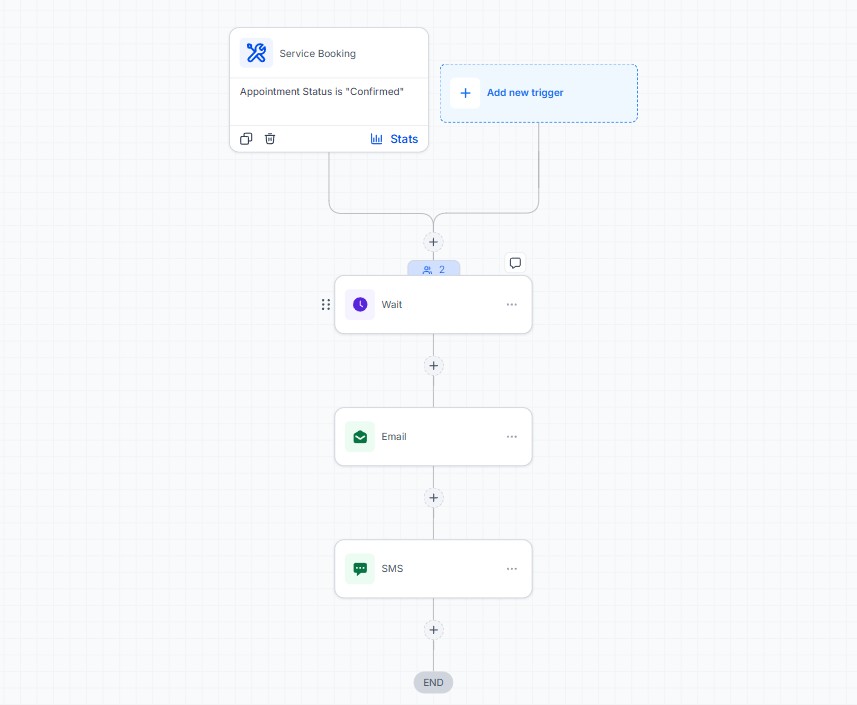Click the Service Booking trigger title
Viewport: 857px width, 705px height.
click(318, 54)
